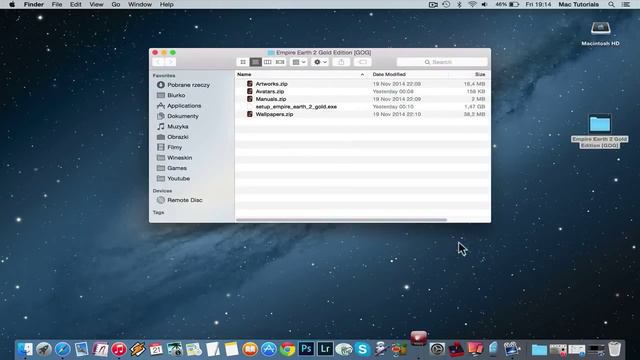Open the Finder menu
The image size is (640, 360).
tap(33, 4)
